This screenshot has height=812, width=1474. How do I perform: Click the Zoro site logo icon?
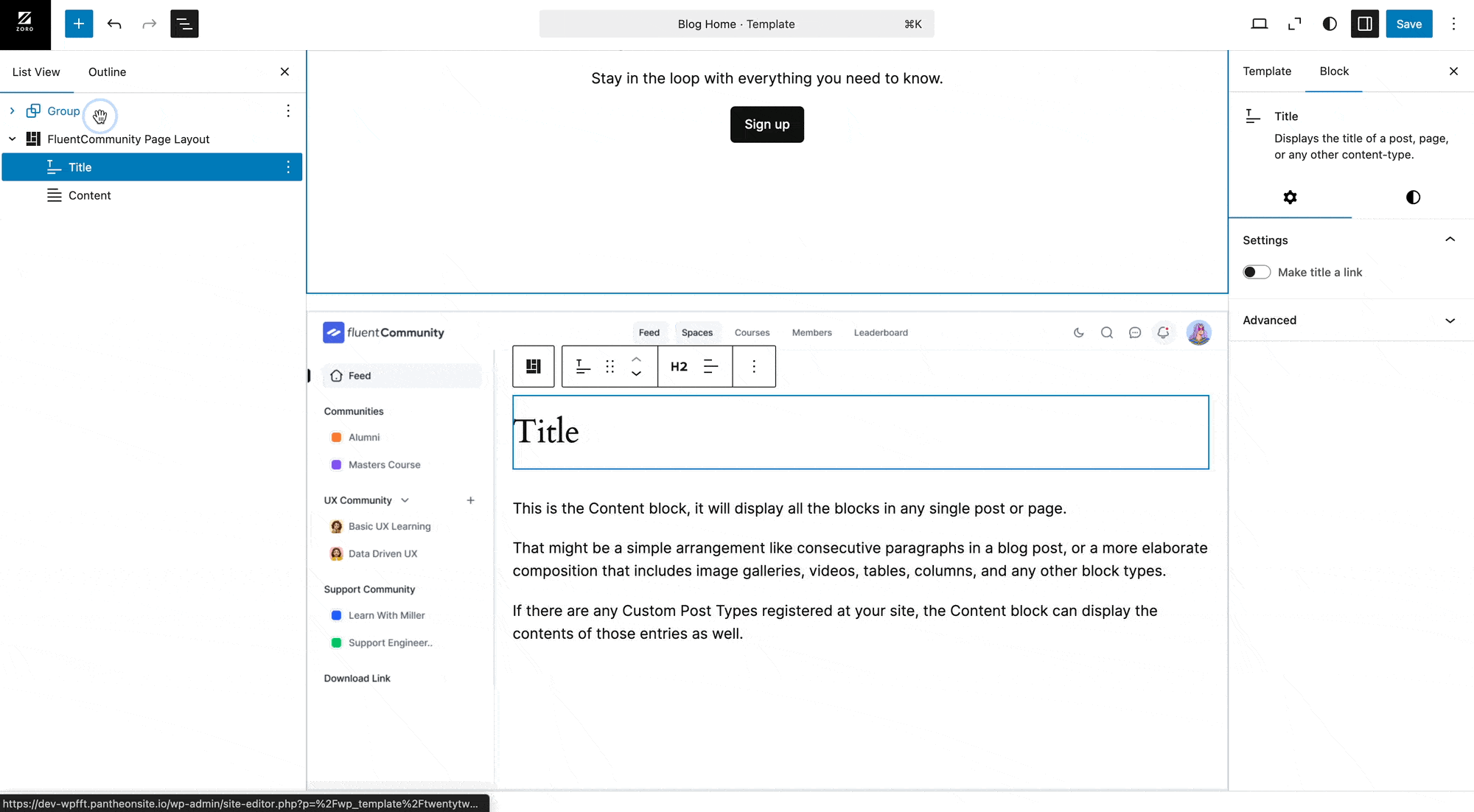pyautogui.click(x=25, y=24)
